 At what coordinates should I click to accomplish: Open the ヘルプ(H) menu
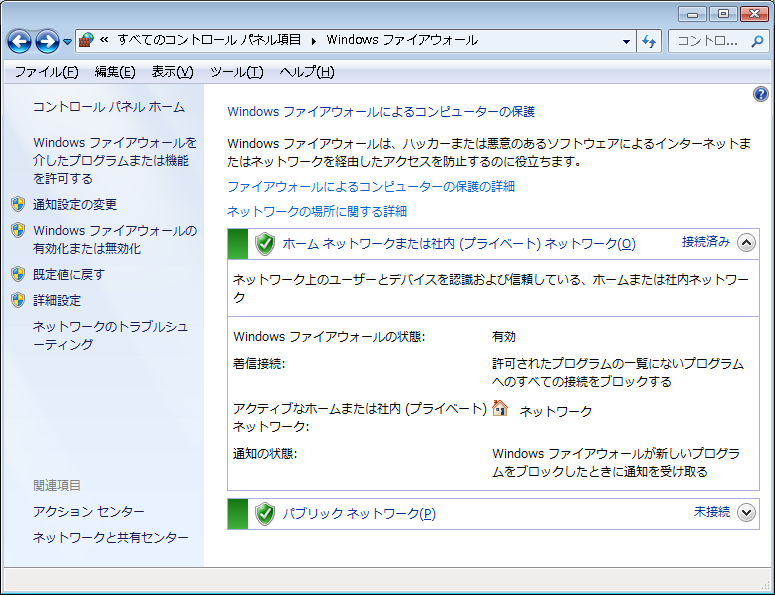306,72
